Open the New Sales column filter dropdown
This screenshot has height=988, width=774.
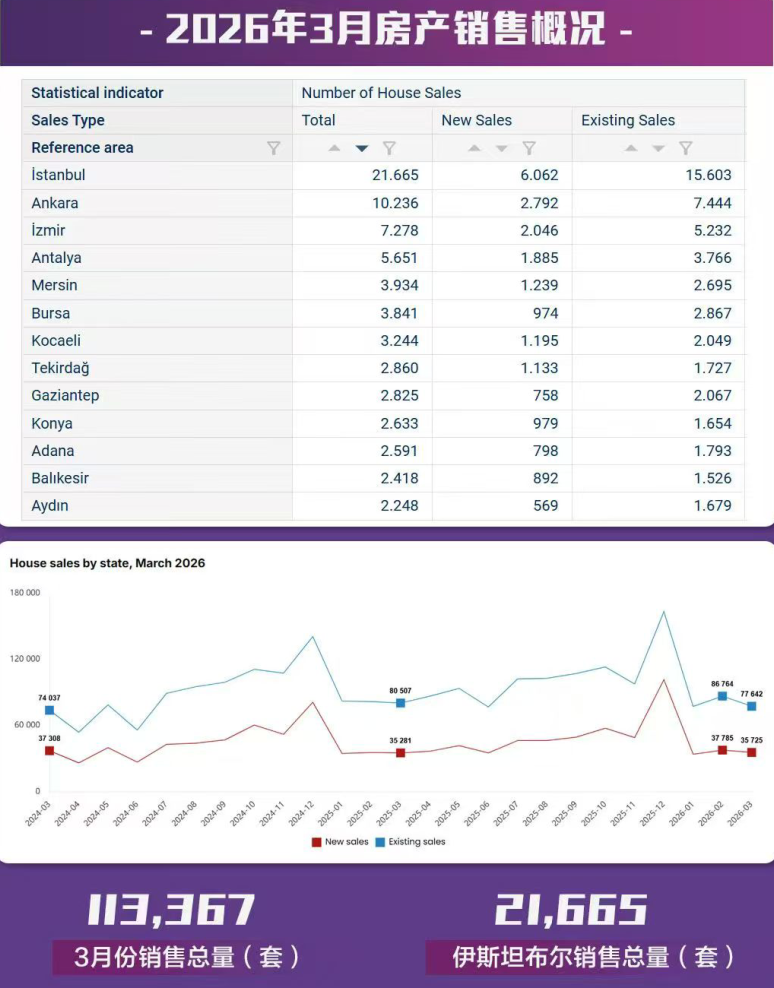(x=529, y=148)
